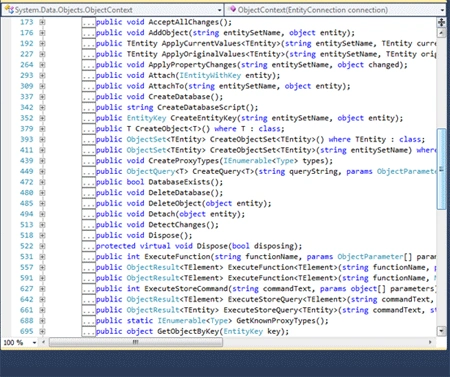Click the horizontal scrollbar thumb
This screenshot has width=450, height=377.
tap(136, 342)
